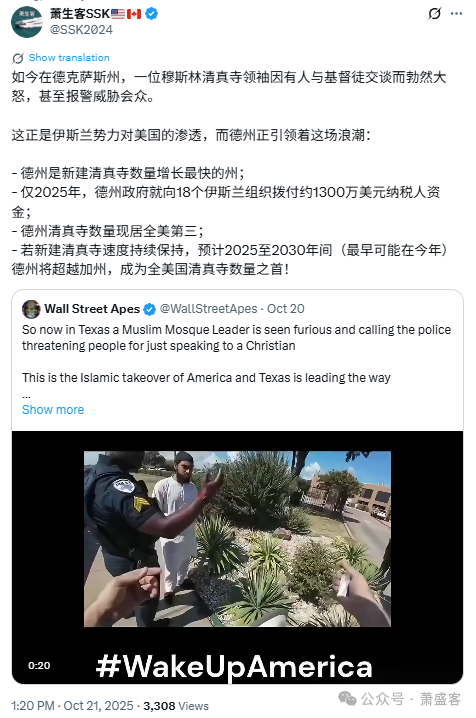
Task: Open the quoted tweet's Oct 20 date
Action: tap(286, 309)
